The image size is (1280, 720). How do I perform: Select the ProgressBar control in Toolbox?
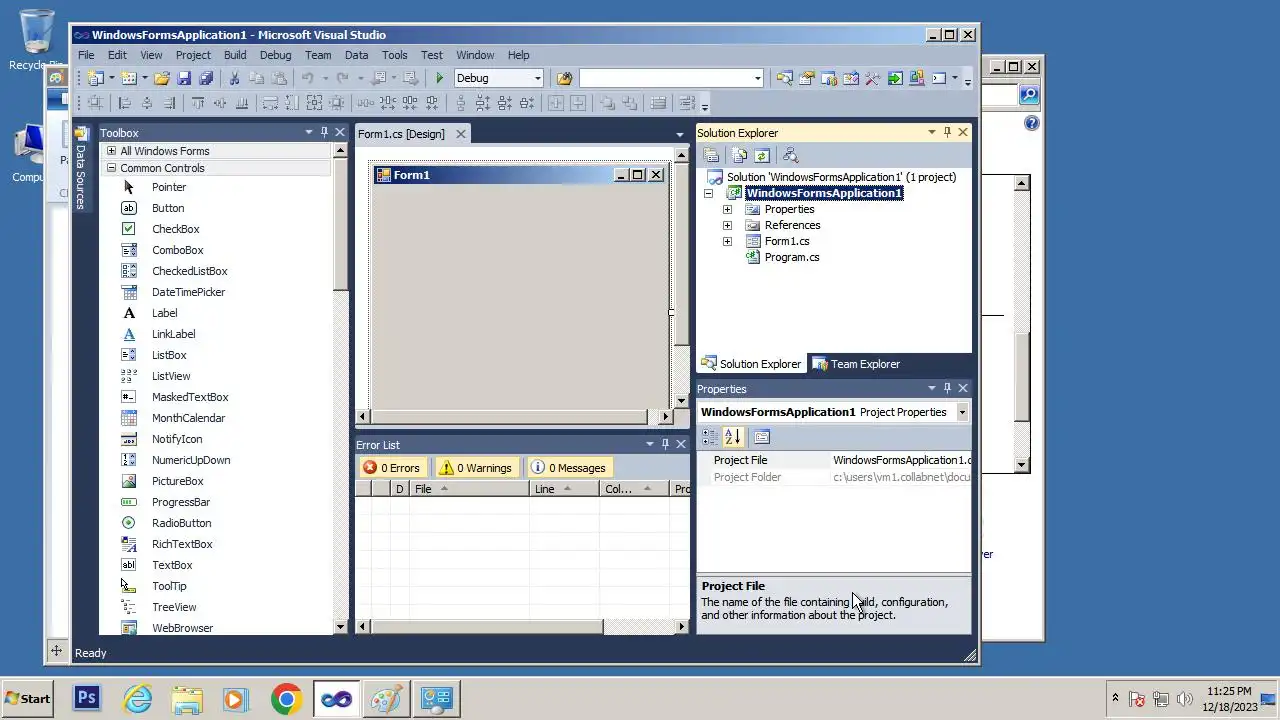[181, 502]
